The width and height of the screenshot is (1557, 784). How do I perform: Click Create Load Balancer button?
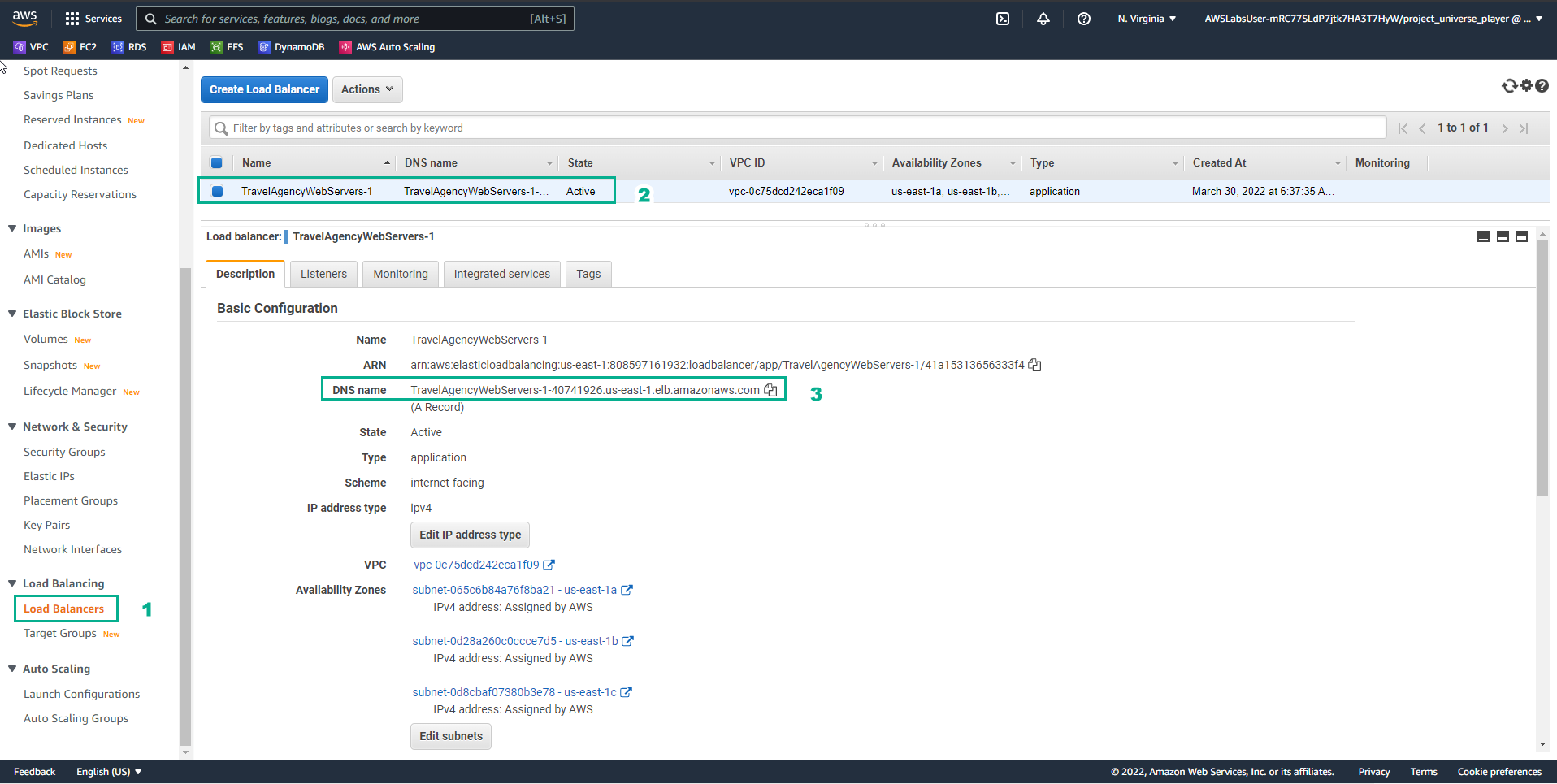(264, 89)
